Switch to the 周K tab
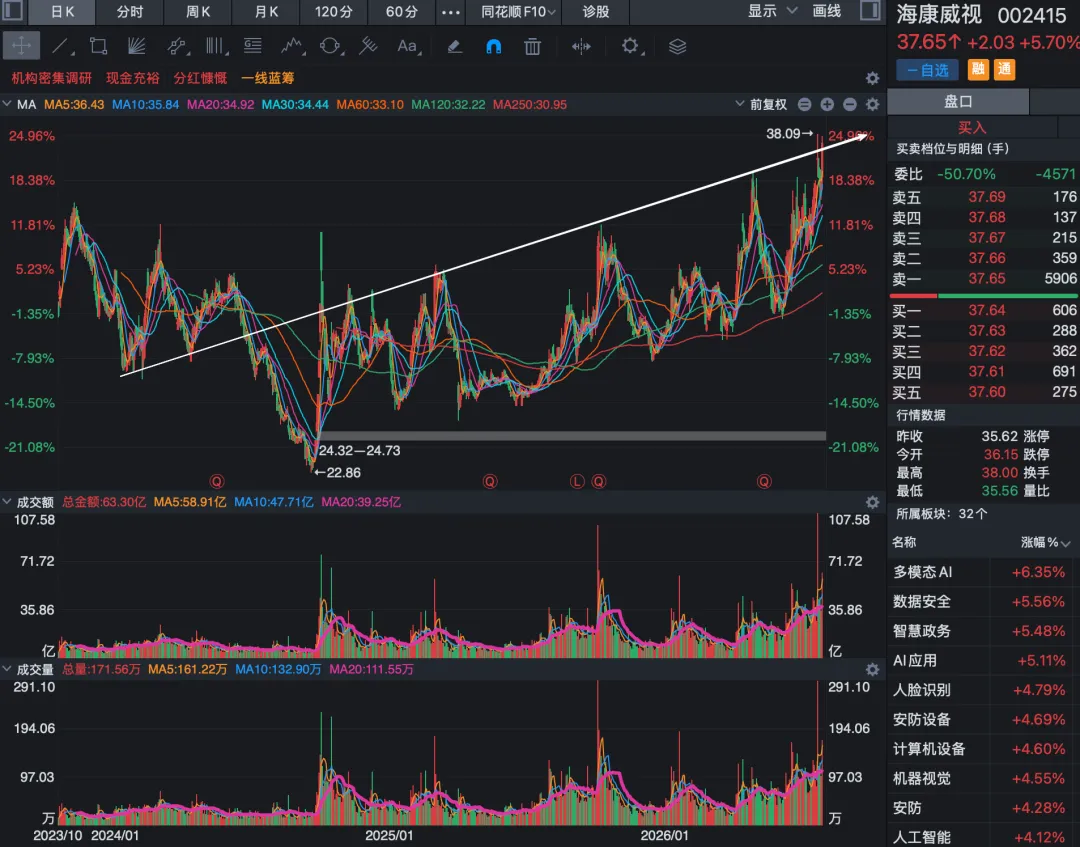This screenshot has width=1080, height=847. [198, 12]
